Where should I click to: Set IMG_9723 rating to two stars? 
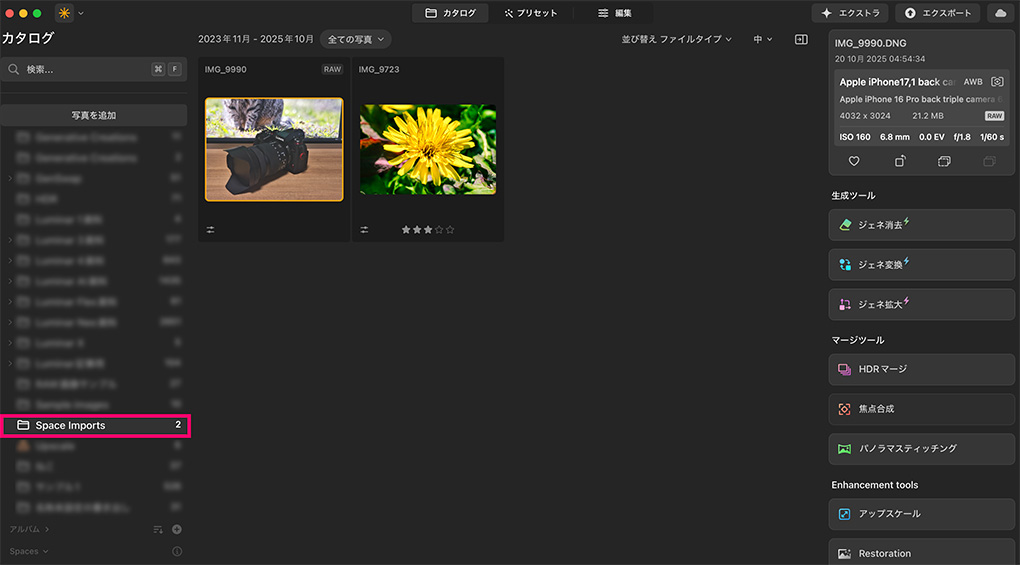(417, 230)
